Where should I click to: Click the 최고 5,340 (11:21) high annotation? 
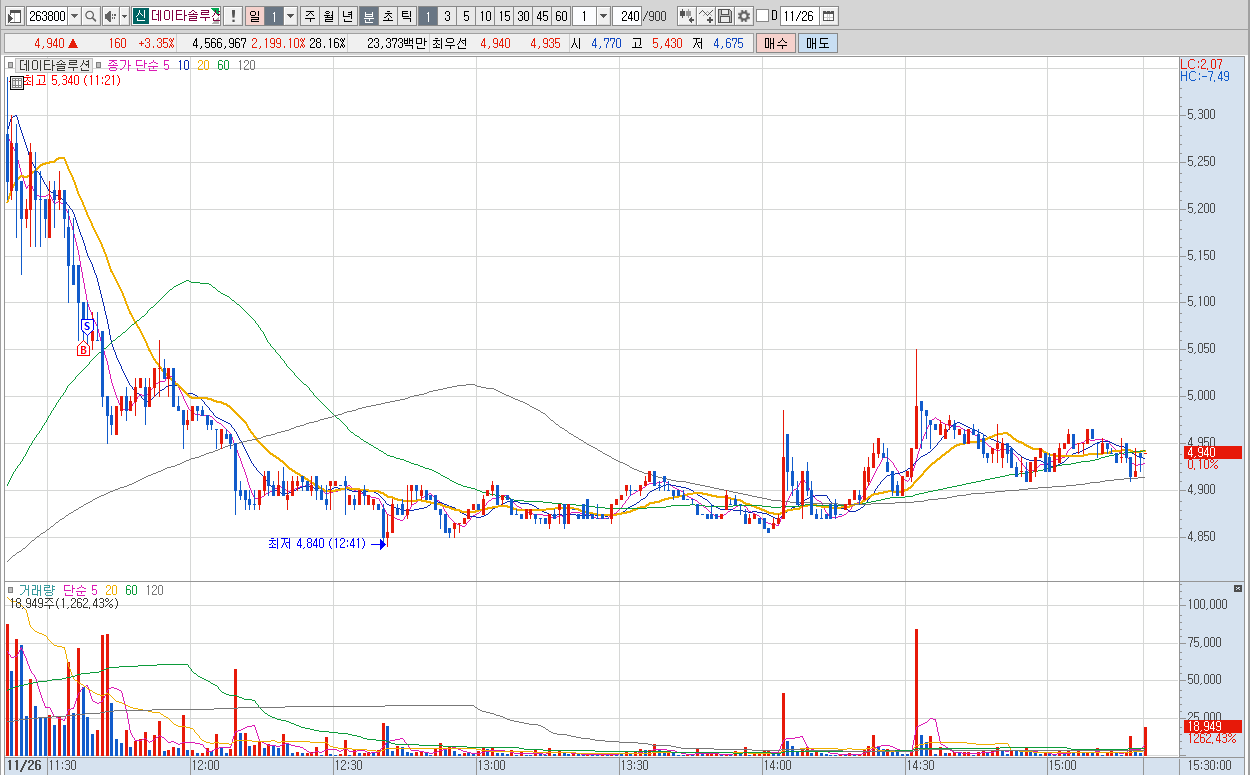point(71,80)
